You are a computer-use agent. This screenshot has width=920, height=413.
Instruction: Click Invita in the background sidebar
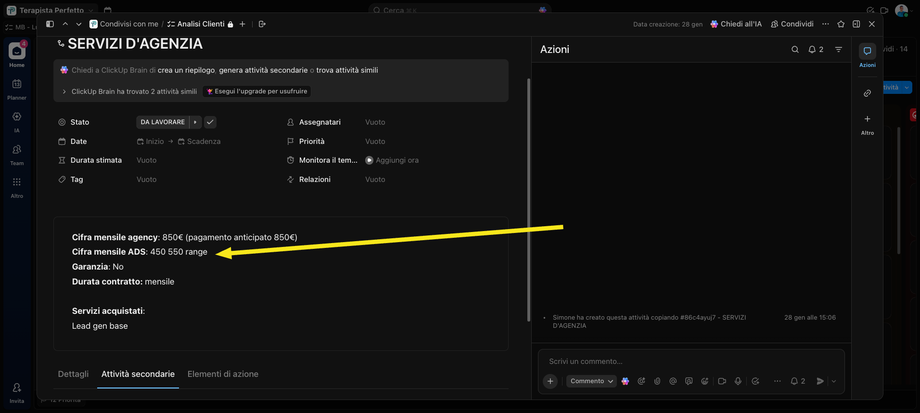coord(17,392)
